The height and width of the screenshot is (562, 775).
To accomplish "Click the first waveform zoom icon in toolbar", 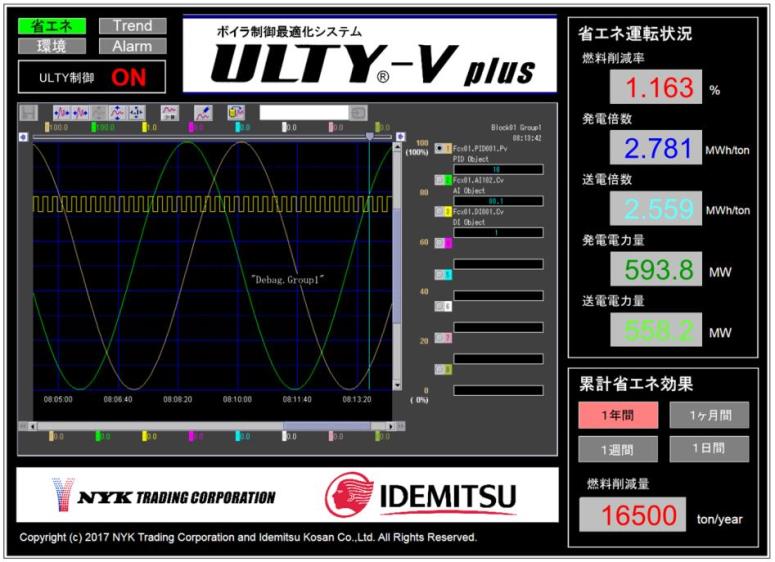I will 61,113.
